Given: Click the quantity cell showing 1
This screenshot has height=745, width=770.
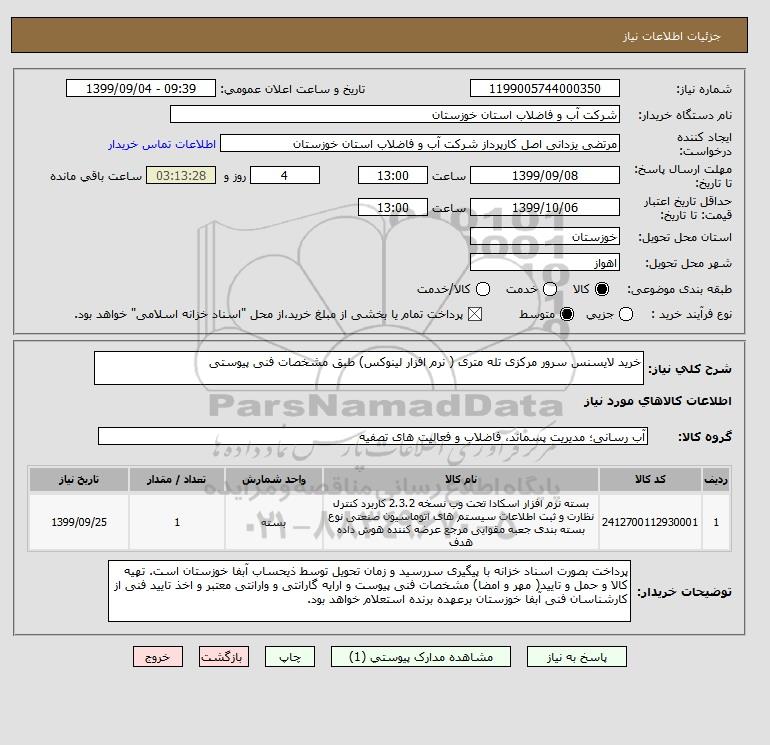Looking at the screenshot, I should 177,522.
